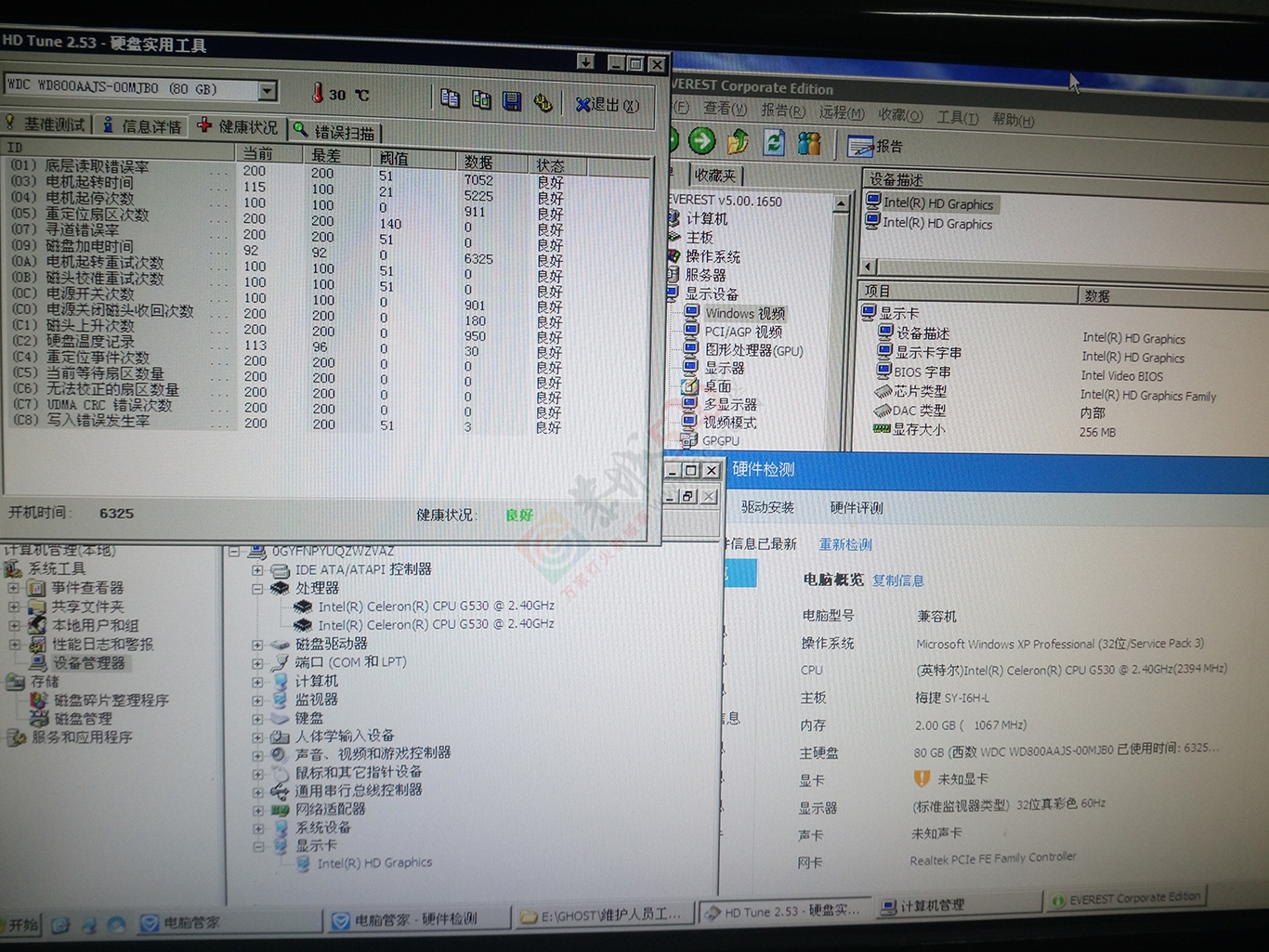This screenshot has height=952, width=1269.
Task: Open 硬件评测 tab in 硬件检测
Action: (856, 507)
